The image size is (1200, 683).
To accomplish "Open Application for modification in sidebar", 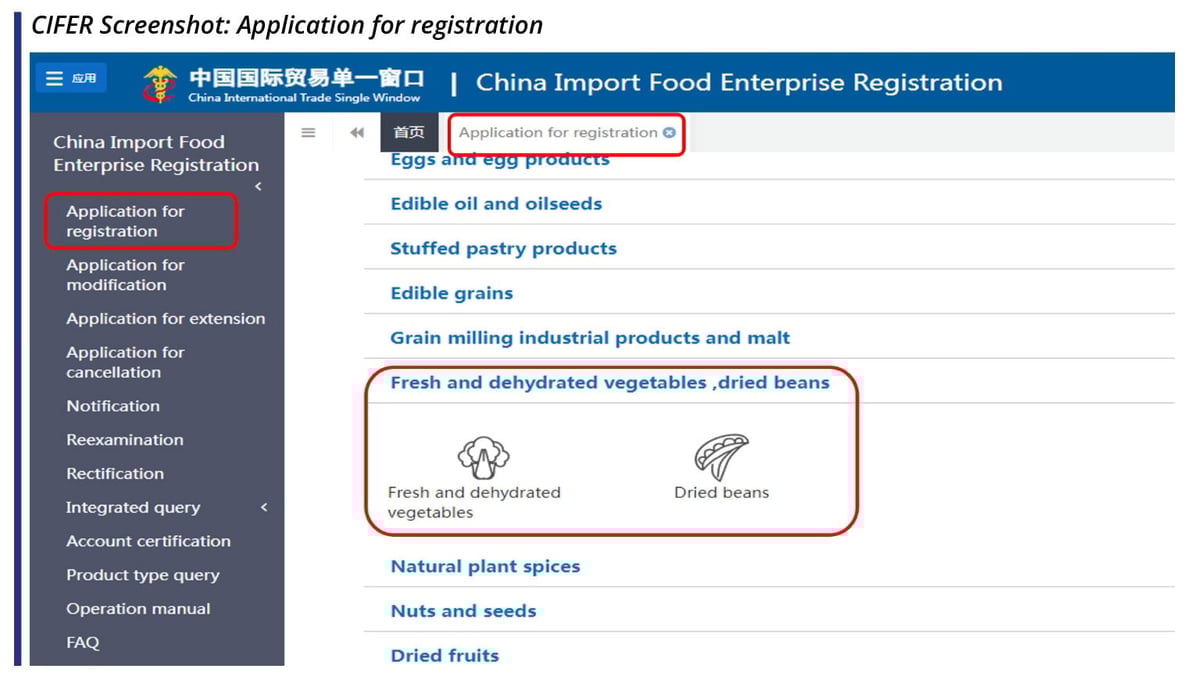I will tap(125, 275).
